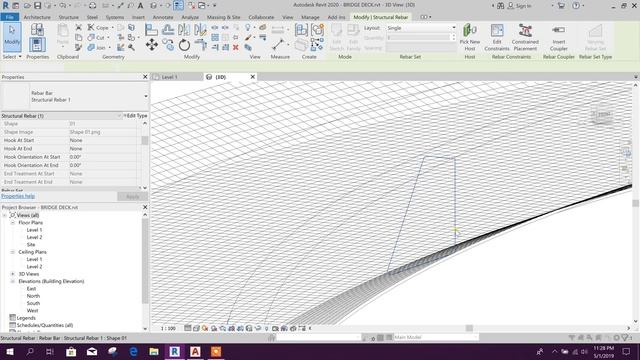Click the Properties help link
Image resolution: width=640 pixels, height=360 pixels.
(x=18, y=196)
